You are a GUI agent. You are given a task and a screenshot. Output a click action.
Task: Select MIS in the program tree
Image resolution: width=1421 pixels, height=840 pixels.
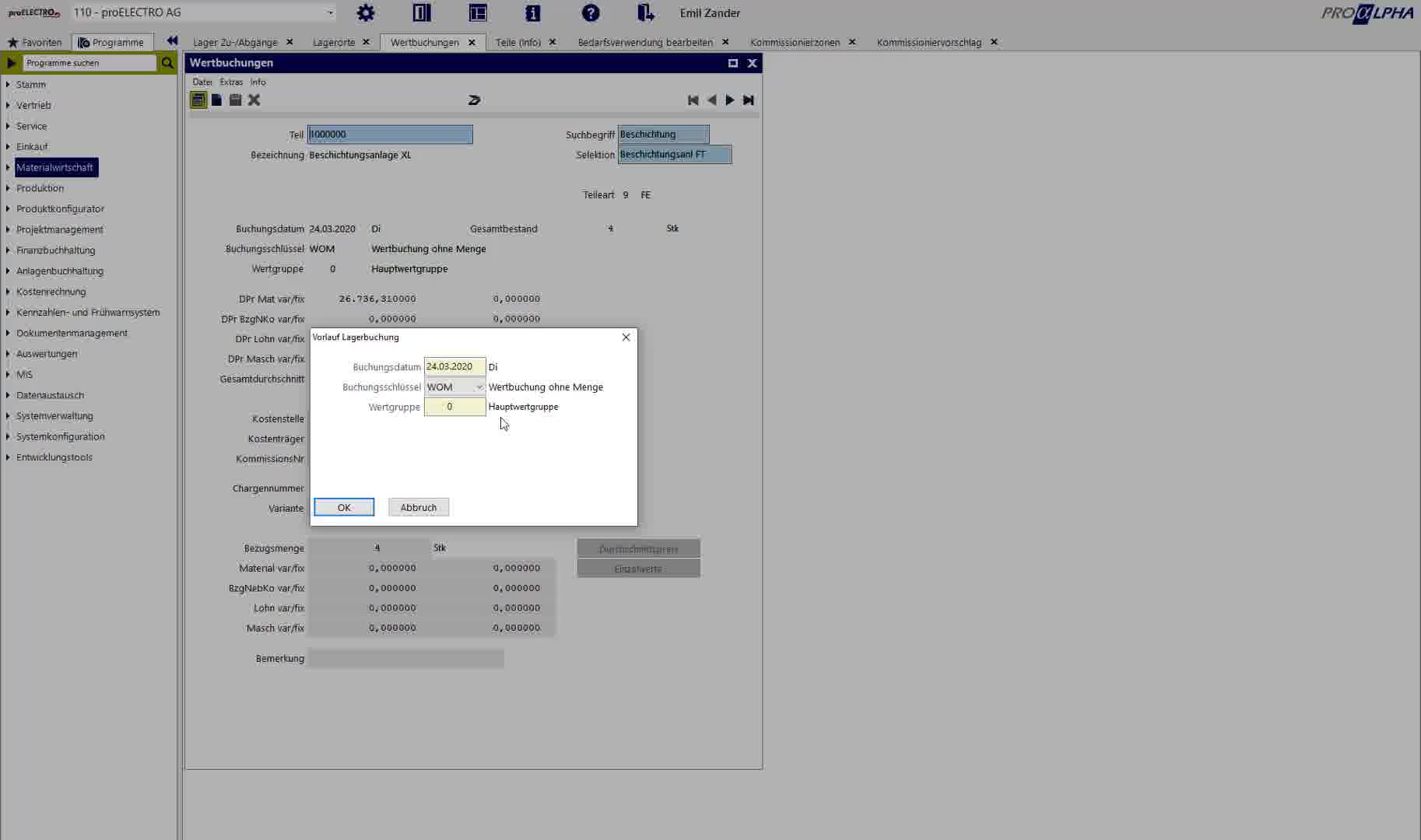coord(24,374)
